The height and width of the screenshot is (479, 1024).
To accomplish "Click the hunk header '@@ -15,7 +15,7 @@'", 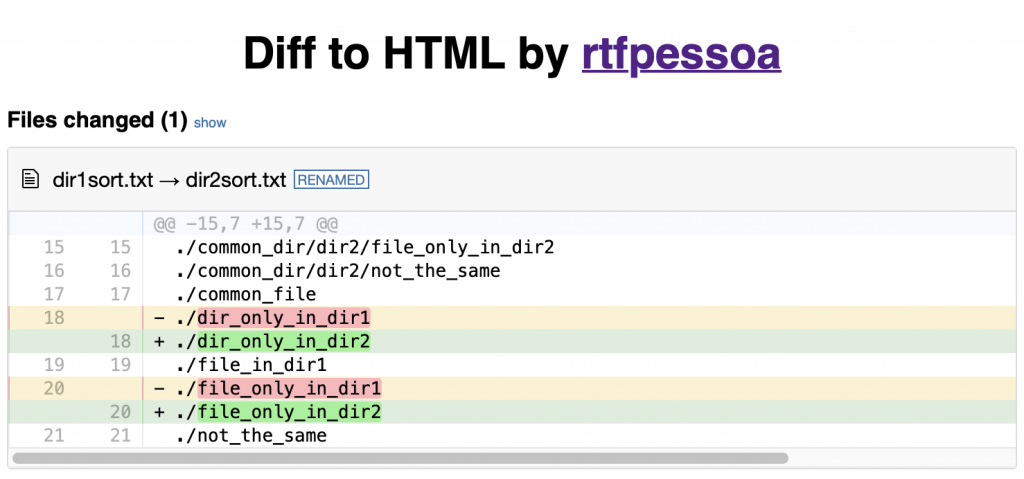I will click(246, 225).
